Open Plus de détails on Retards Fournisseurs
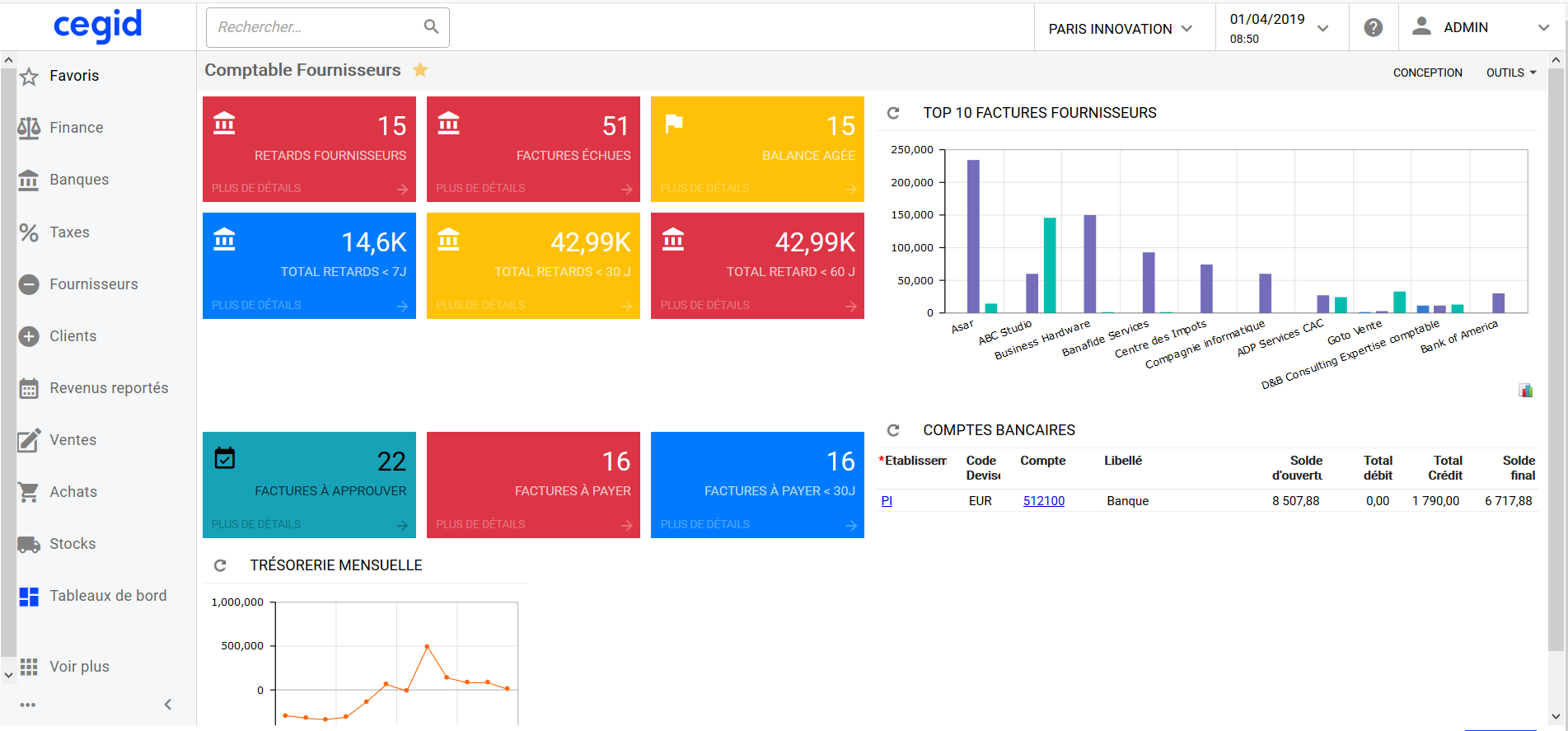Viewport: 1568px width, 731px height. point(256,189)
